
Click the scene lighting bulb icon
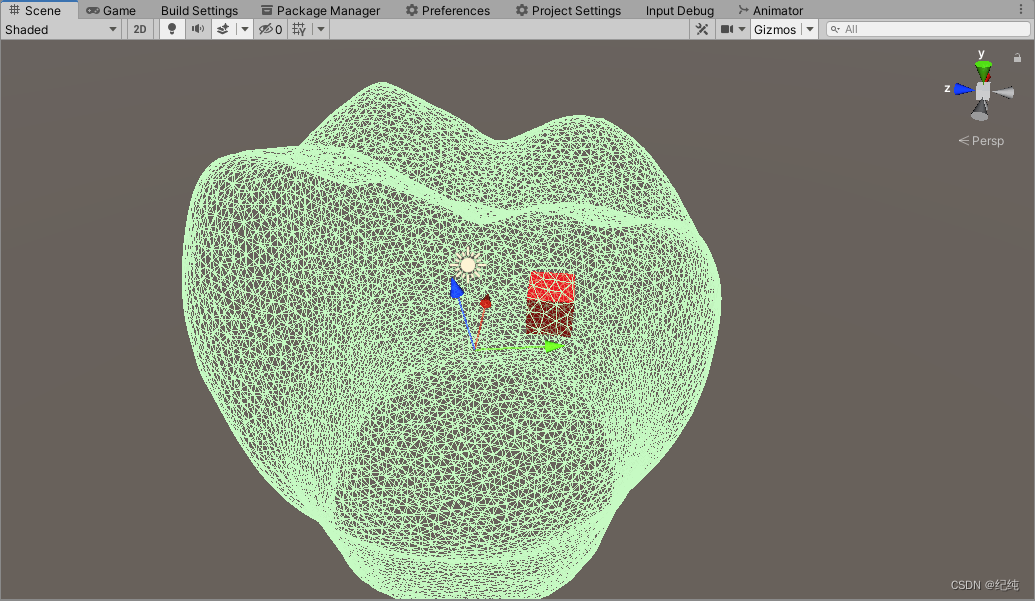point(171,29)
